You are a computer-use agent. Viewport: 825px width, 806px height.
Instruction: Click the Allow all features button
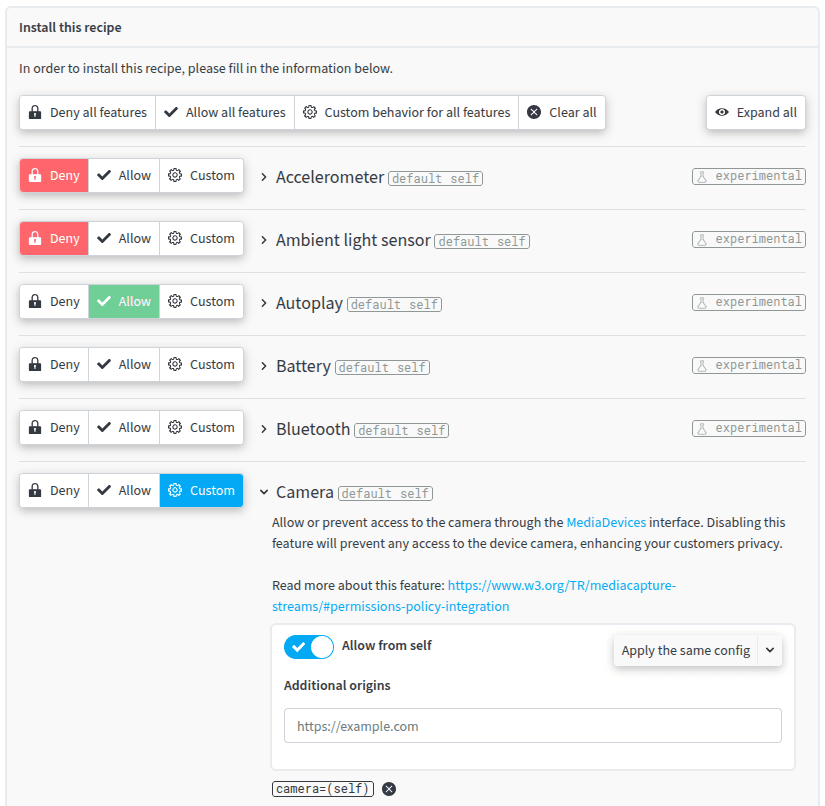225,113
